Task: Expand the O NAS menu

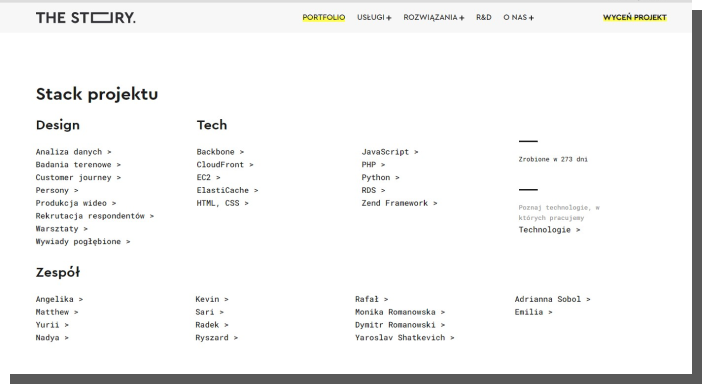Action: pyautogui.click(x=518, y=17)
